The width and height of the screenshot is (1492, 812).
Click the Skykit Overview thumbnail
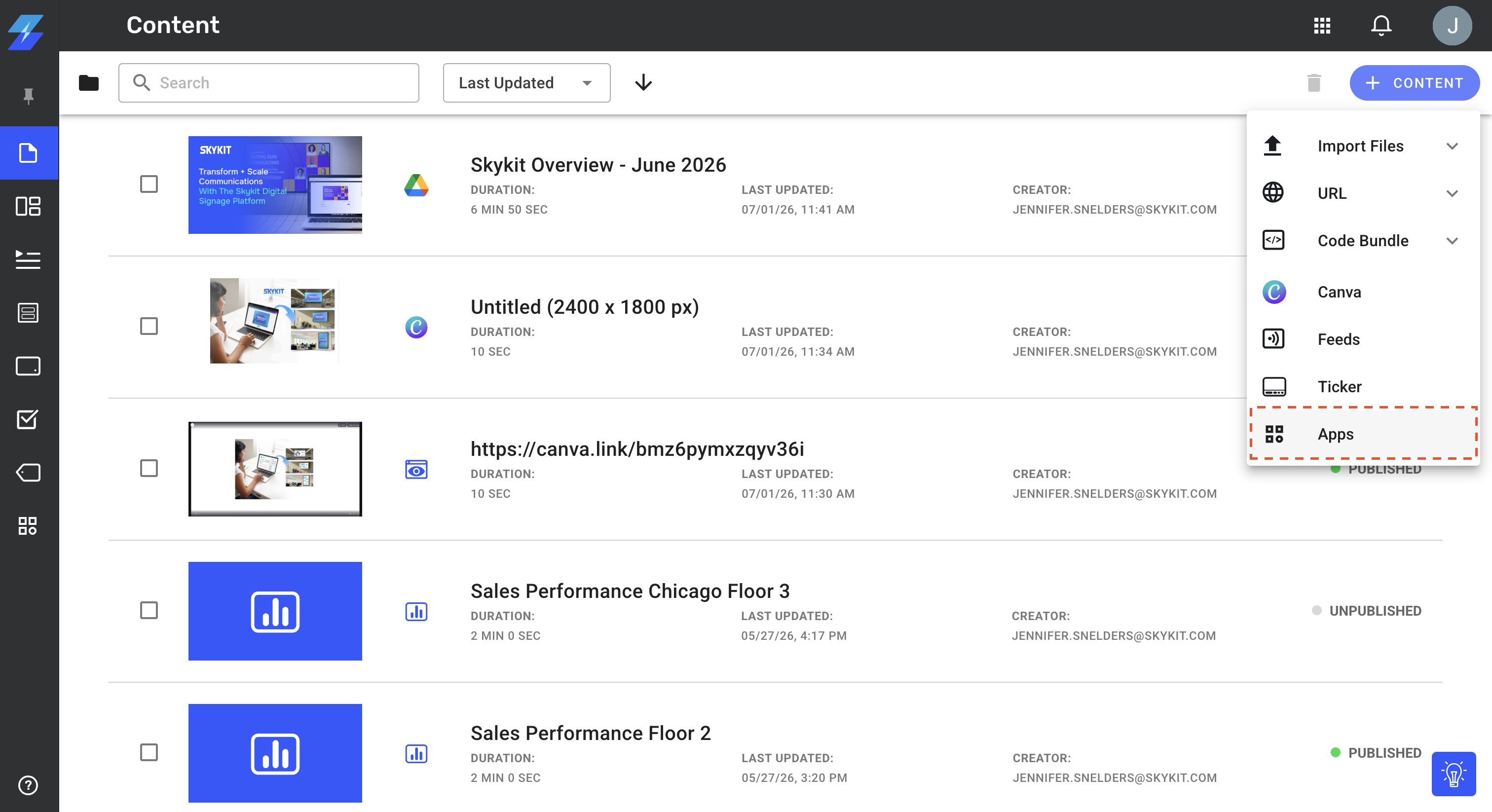[275, 185]
